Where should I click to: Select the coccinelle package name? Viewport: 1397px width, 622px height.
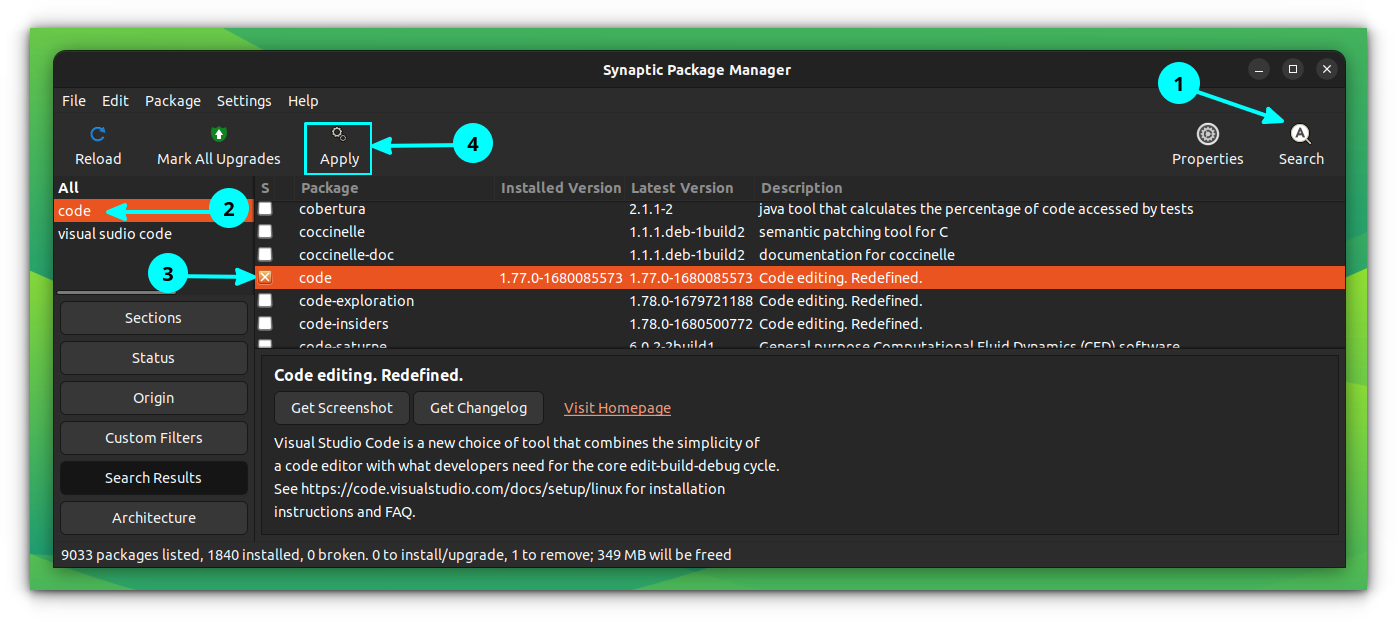(332, 232)
